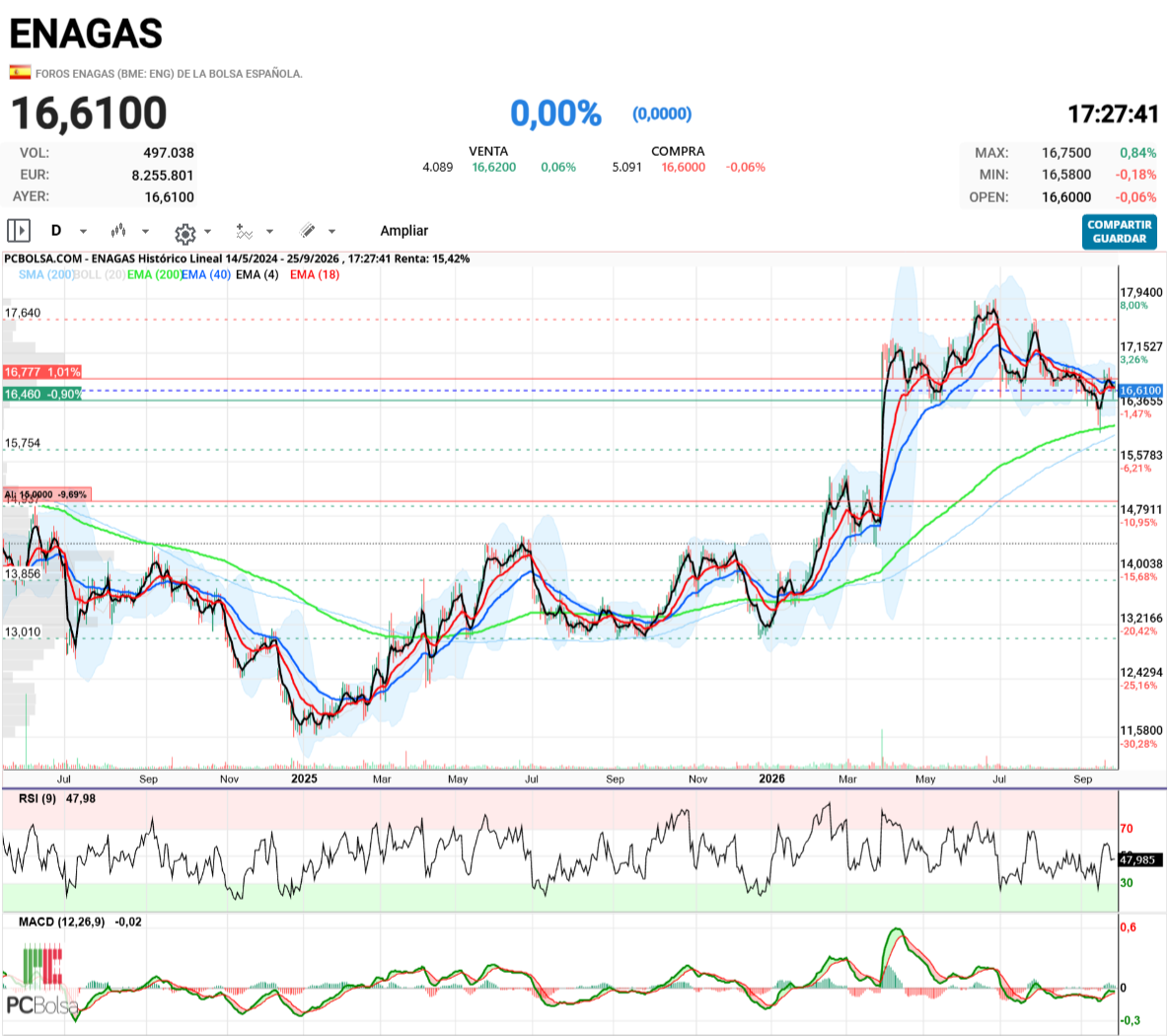The height and width of the screenshot is (1036, 1169).
Task: Click the ENAGAS title heading
Action: (x=86, y=33)
